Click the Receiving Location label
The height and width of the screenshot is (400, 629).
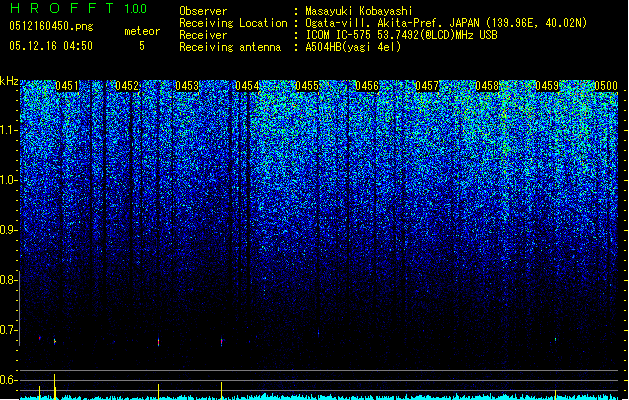point(233,23)
